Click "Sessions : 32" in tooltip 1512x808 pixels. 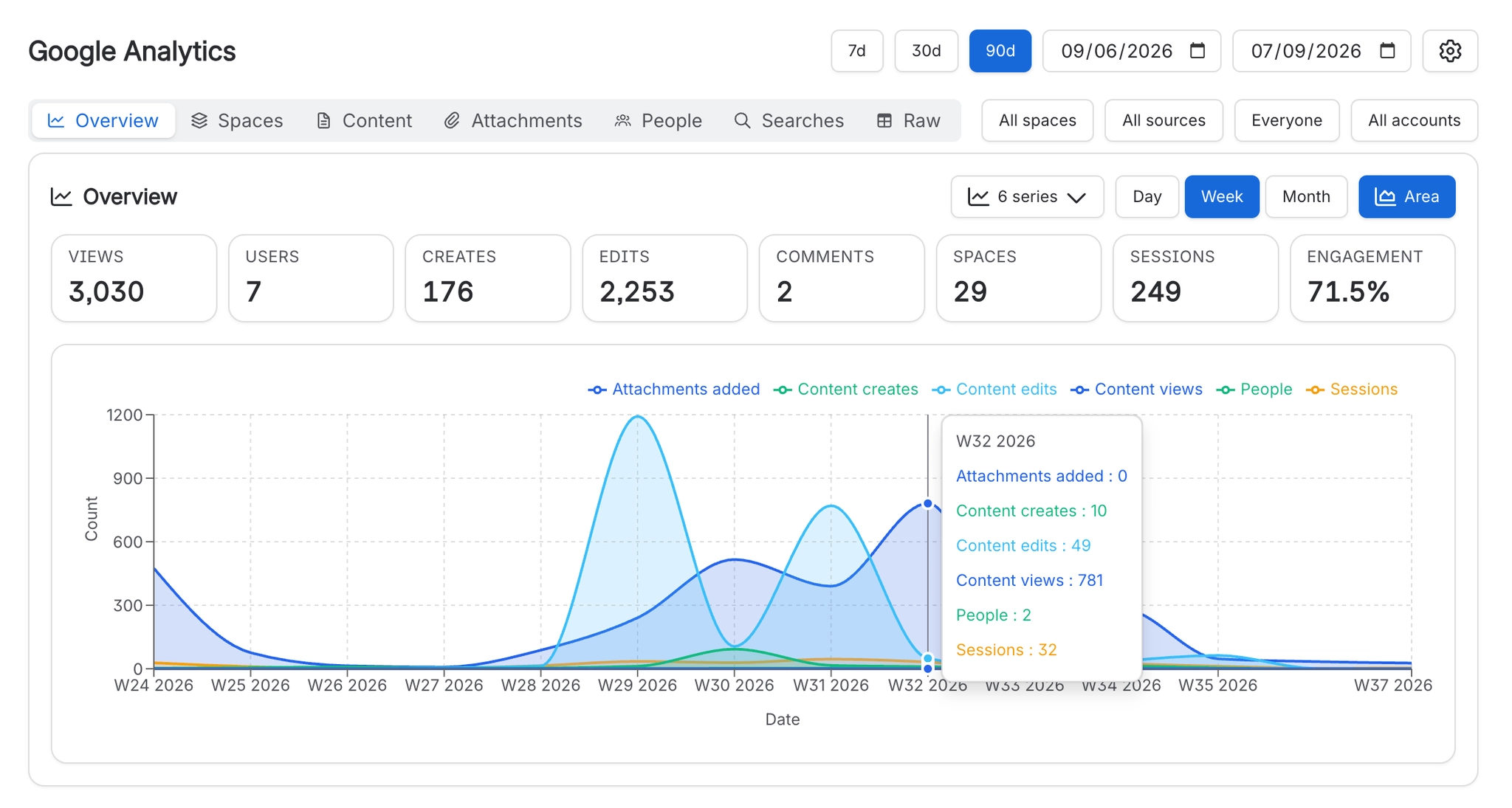click(1006, 649)
